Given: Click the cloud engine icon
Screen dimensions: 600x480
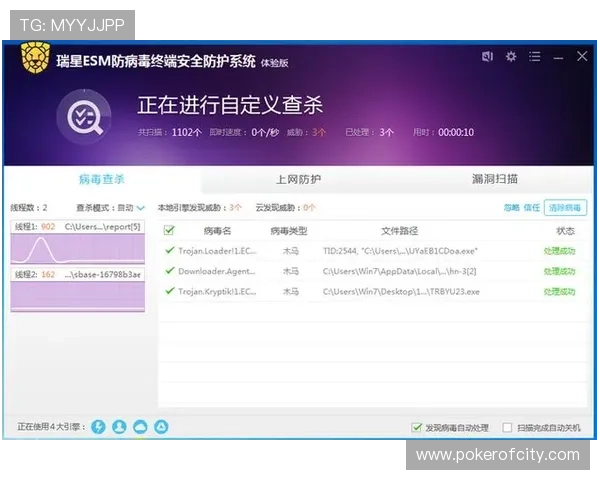Looking at the screenshot, I should coord(140,426).
